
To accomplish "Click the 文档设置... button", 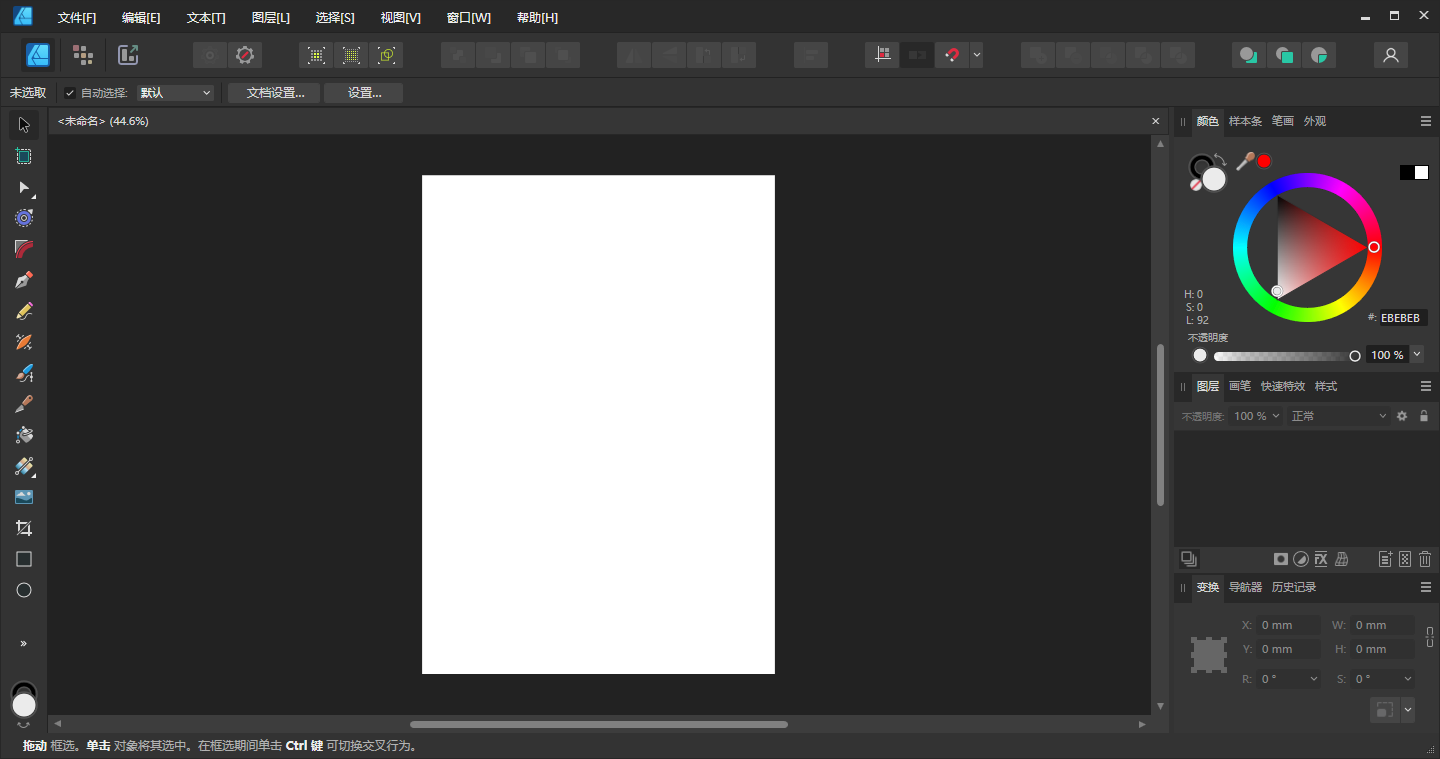I will tap(274, 93).
